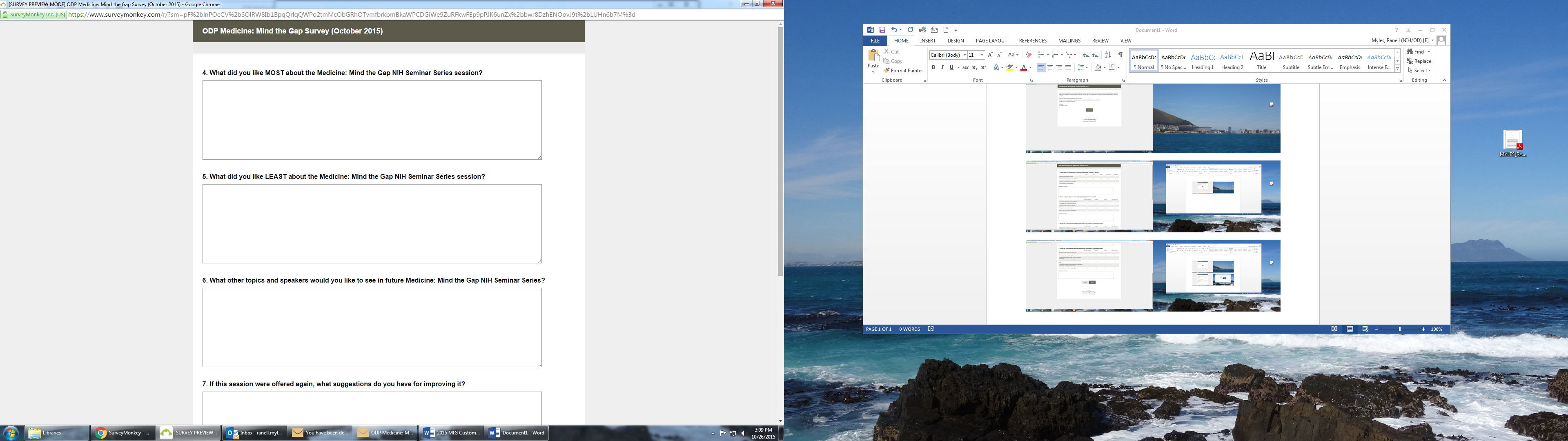The height and width of the screenshot is (441, 1568).
Task: Open the font size dropdown showing 11
Action: pyautogui.click(x=982, y=55)
